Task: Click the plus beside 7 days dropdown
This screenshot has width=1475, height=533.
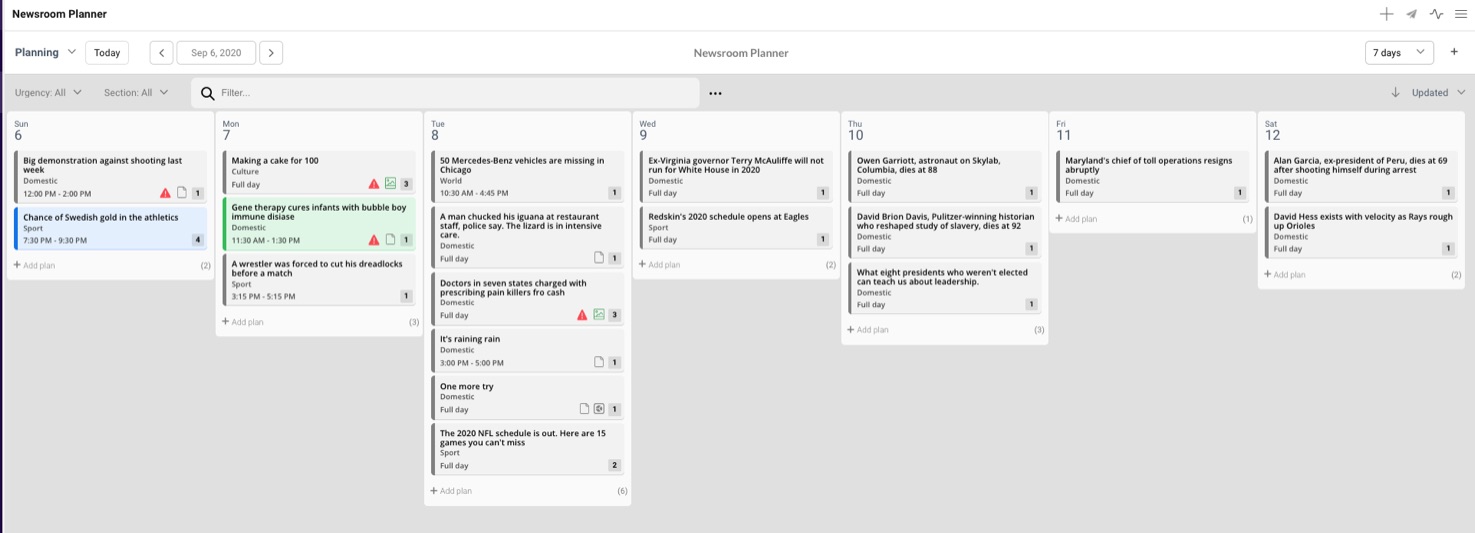Action: tap(1454, 52)
